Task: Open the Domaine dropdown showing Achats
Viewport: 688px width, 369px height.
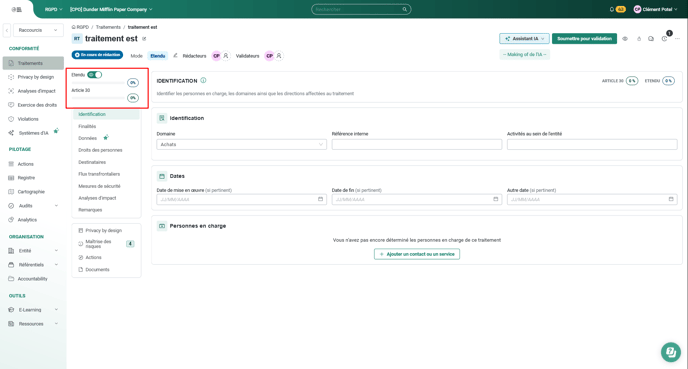Action: 241,144
